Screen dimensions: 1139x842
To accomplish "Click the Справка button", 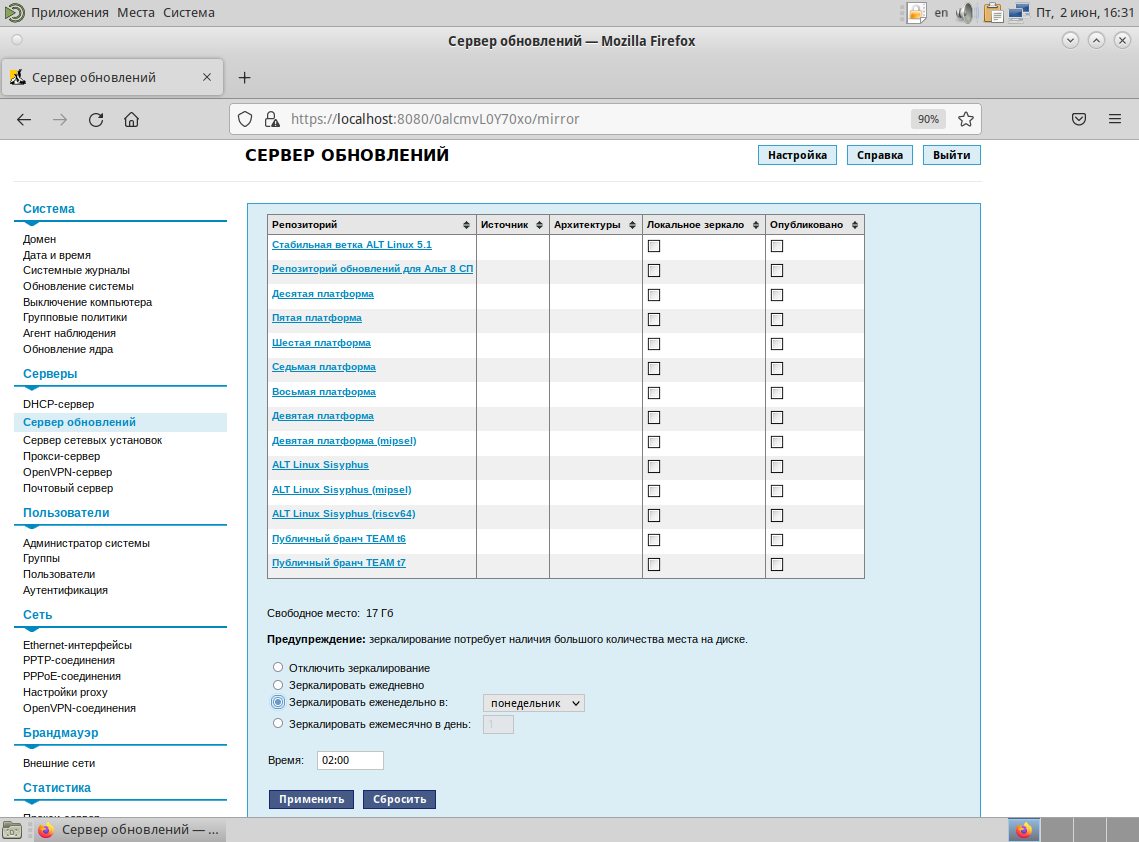I will point(880,155).
